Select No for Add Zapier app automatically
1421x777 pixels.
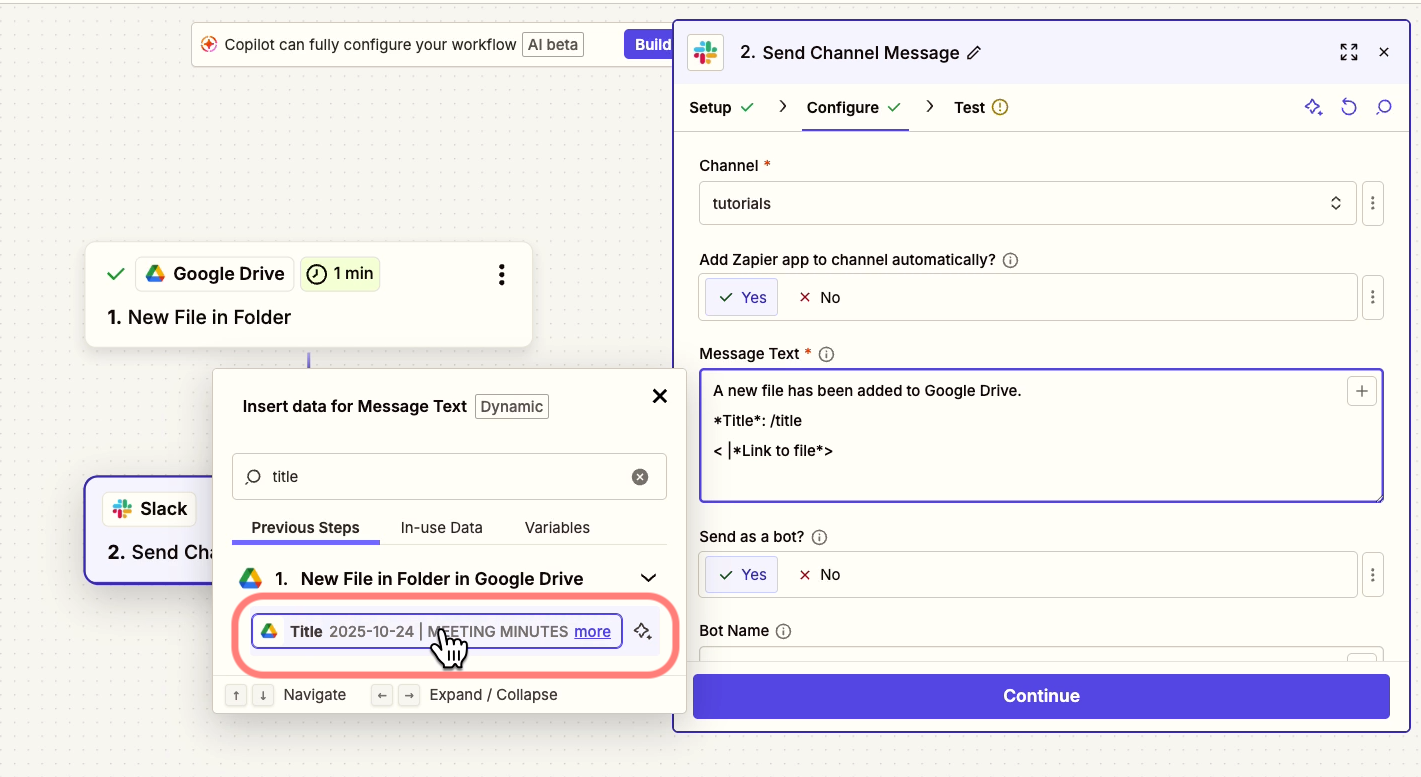[x=819, y=297]
